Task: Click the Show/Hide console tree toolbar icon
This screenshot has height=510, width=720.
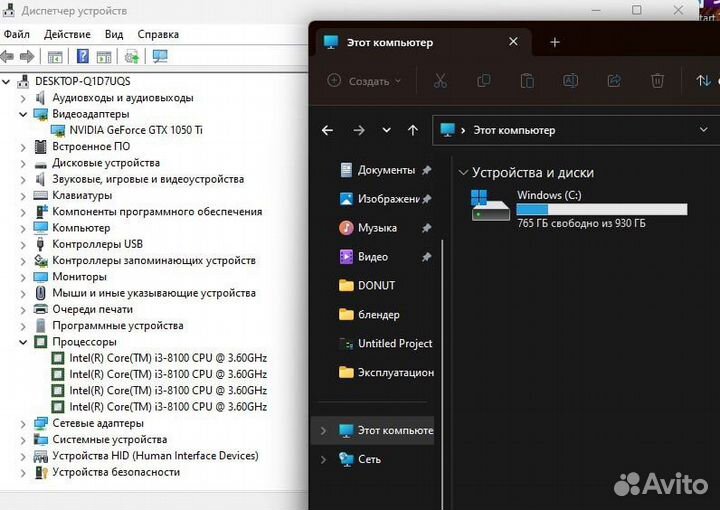Action: tap(55, 57)
